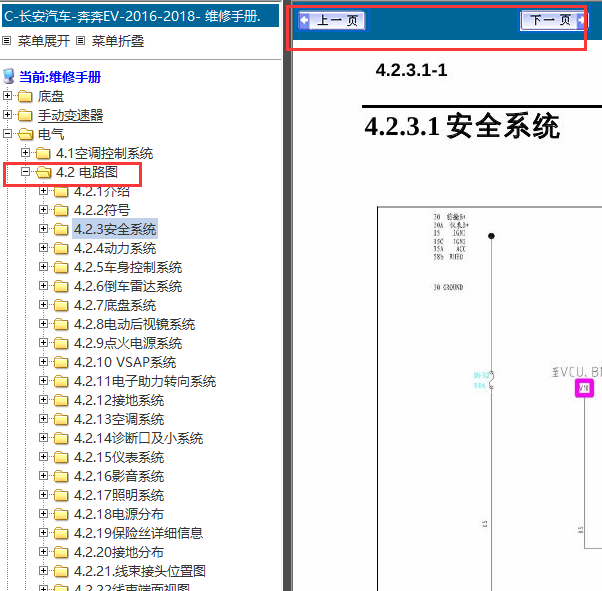Click the 4.2.12接地系统 folder icon
Screen dimensions: 602x591
(x=61, y=400)
